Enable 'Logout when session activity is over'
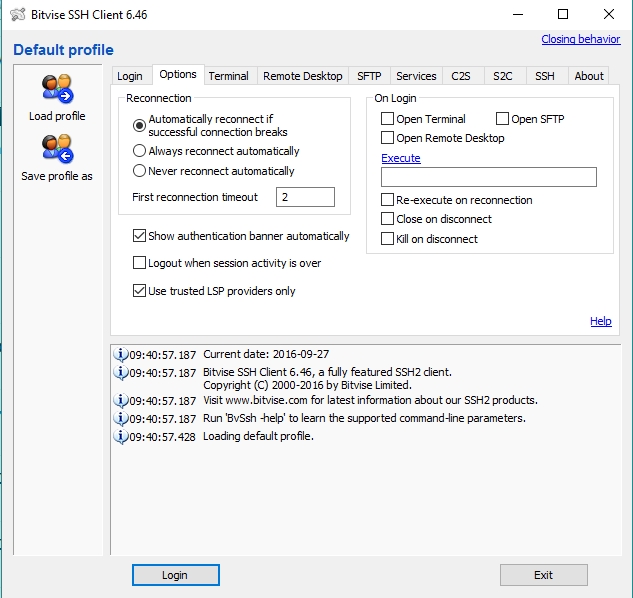This screenshot has width=633, height=598. (139, 263)
